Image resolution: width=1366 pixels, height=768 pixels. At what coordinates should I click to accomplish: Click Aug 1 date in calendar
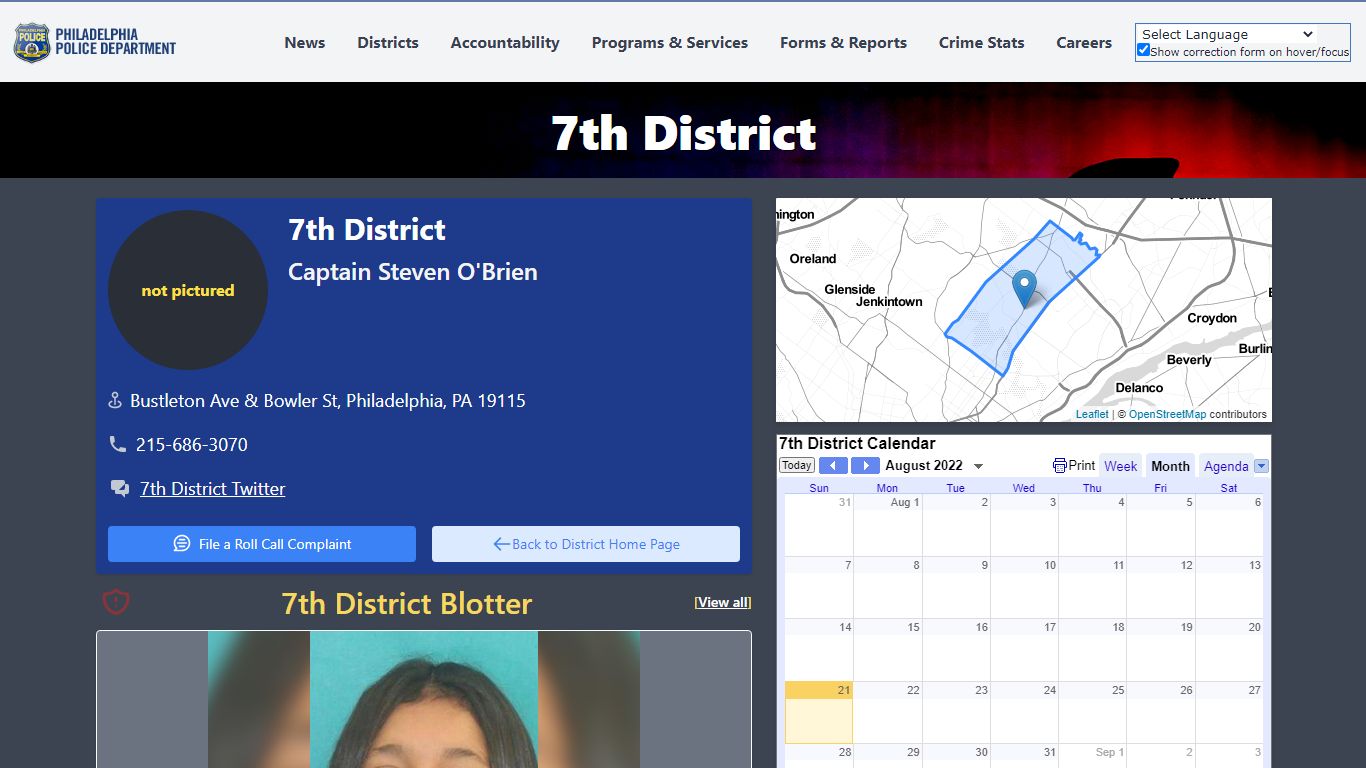coord(905,502)
